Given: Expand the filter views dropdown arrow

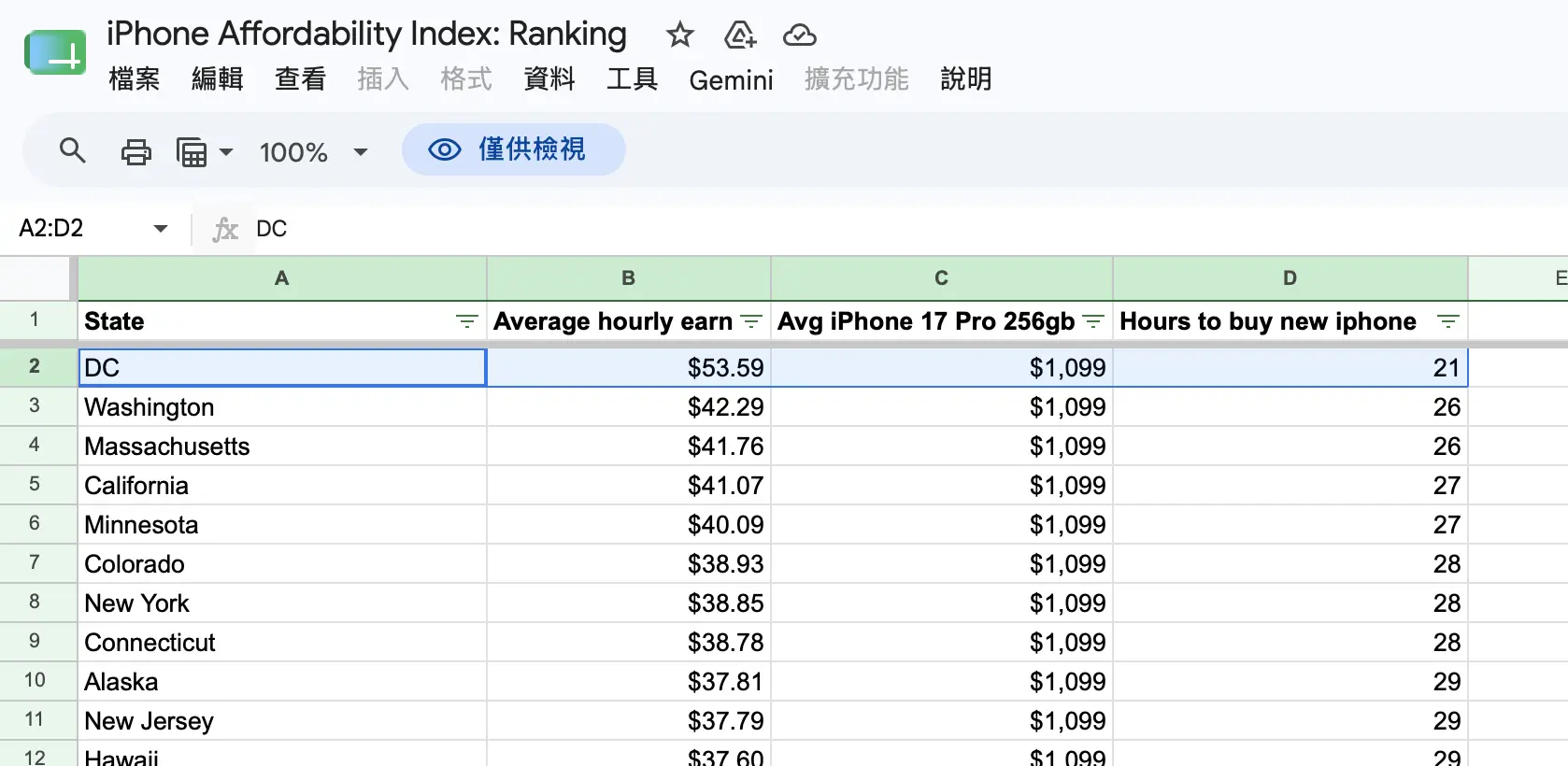Looking at the screenshot, I should [226, 151].
